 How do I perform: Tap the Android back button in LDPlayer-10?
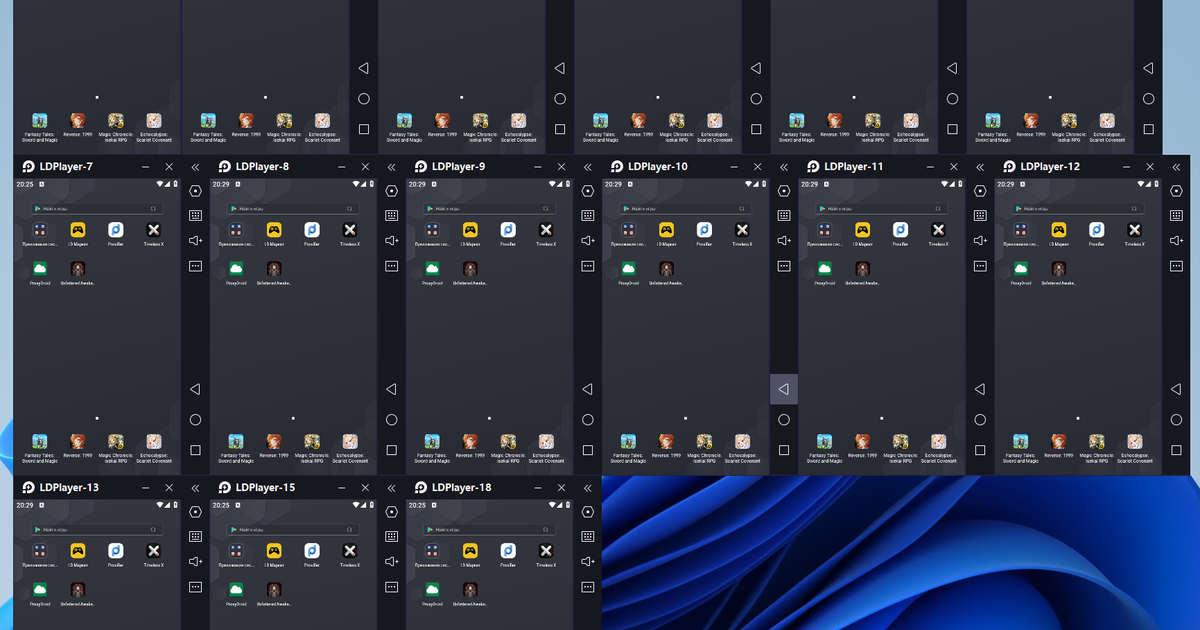point(784,389)
